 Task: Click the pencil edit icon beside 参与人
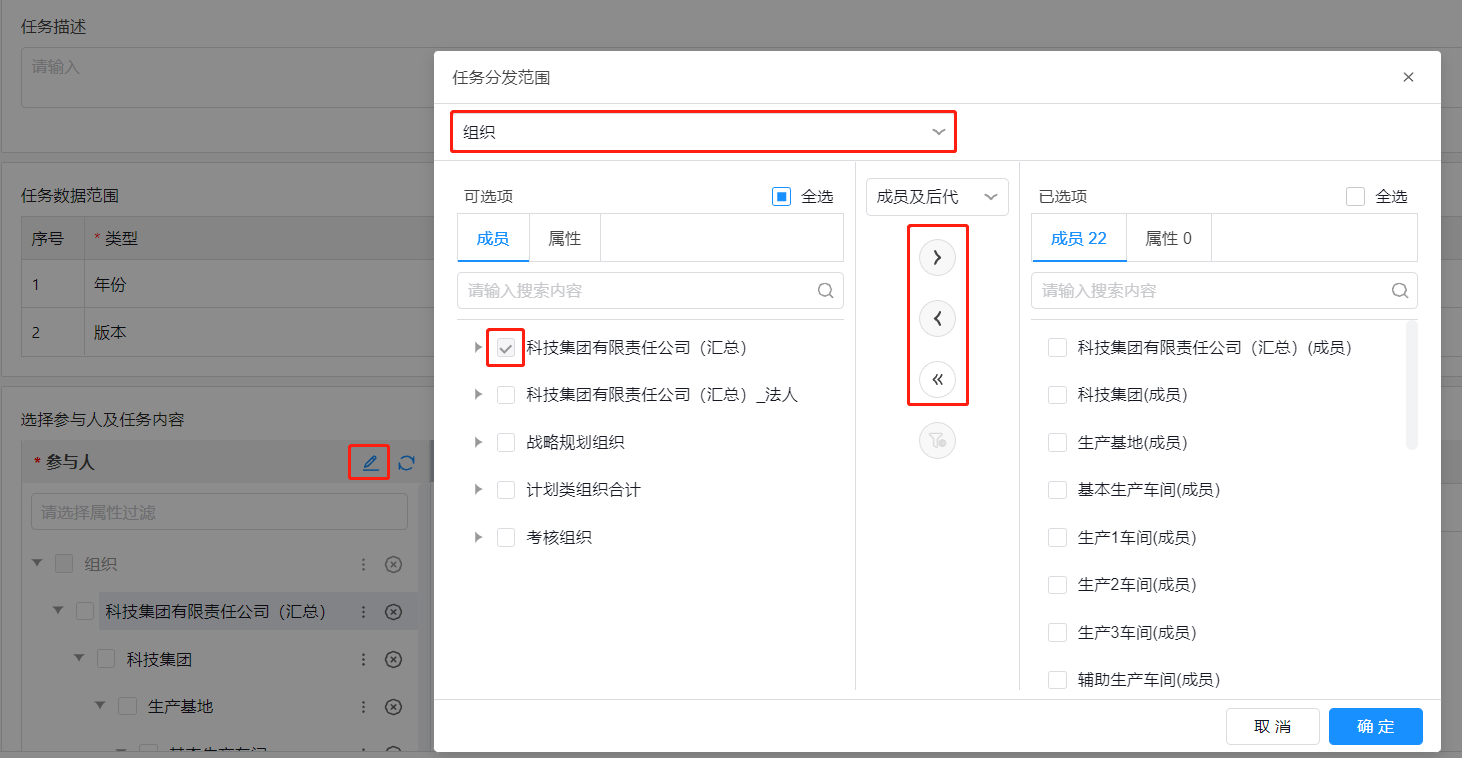(x=370, y=463)
